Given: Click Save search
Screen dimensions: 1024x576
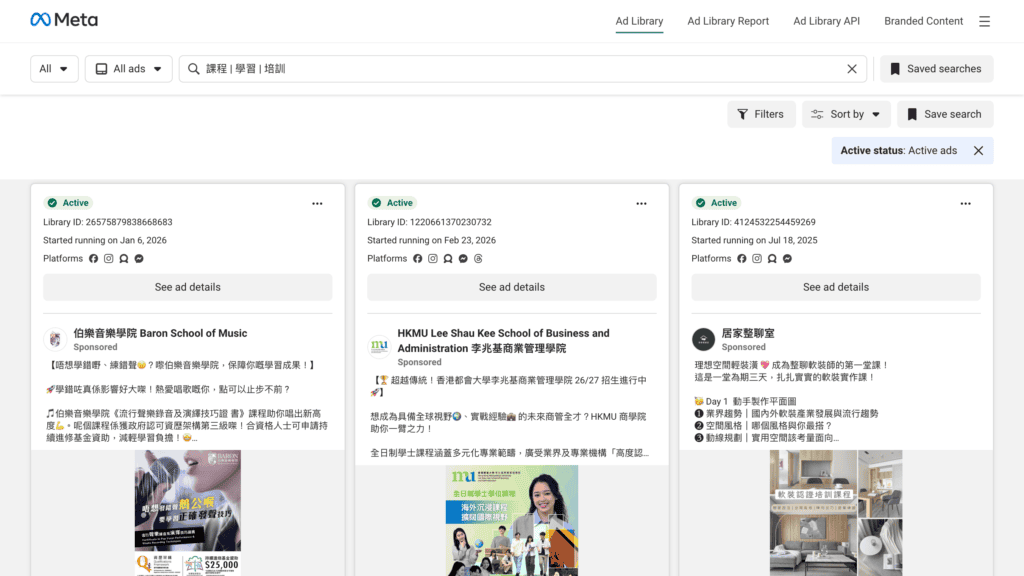Looking at the screenshot, I should click(x=944, y=114).
